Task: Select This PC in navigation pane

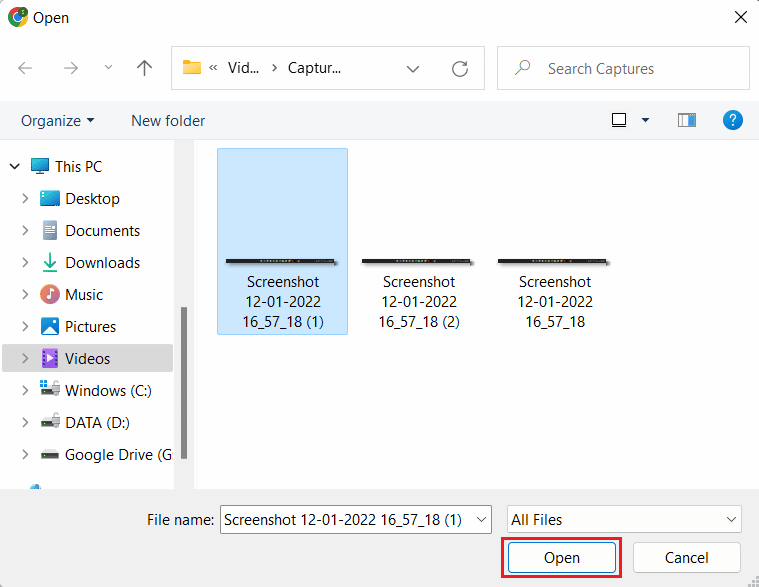Action: (78, 166)
